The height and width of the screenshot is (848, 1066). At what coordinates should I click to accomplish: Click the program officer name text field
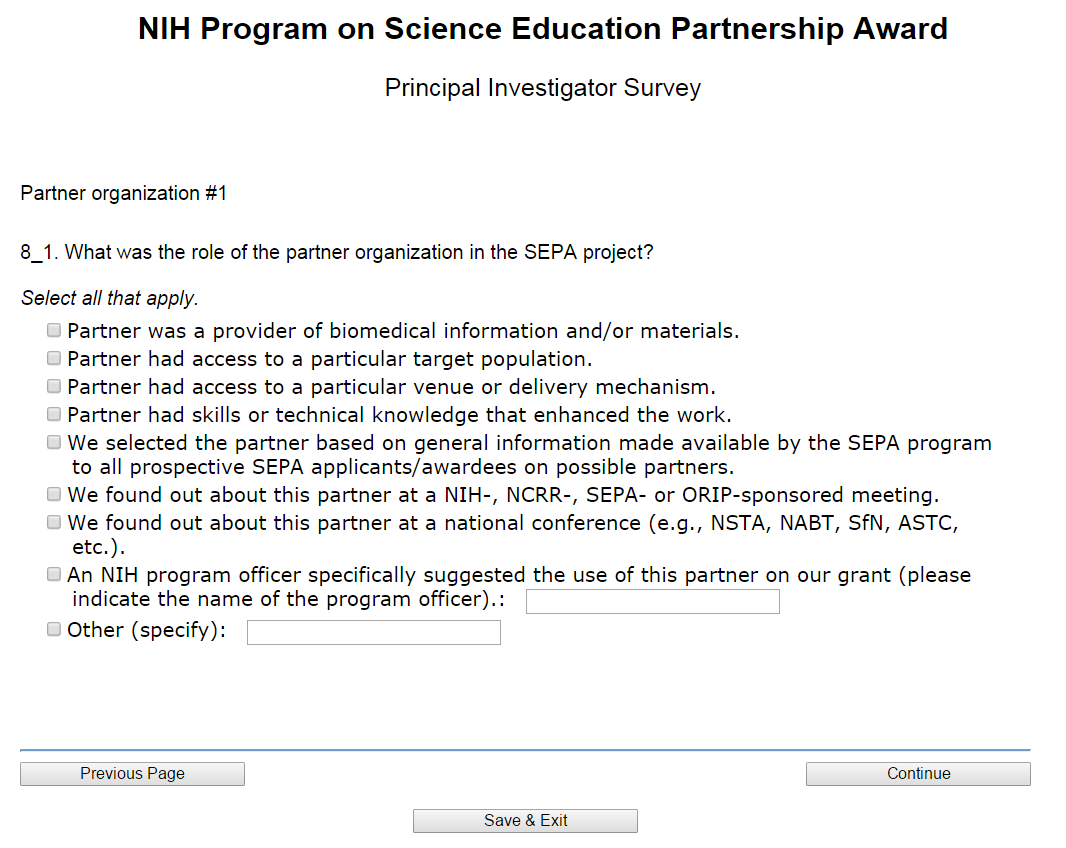click(652, 602)
